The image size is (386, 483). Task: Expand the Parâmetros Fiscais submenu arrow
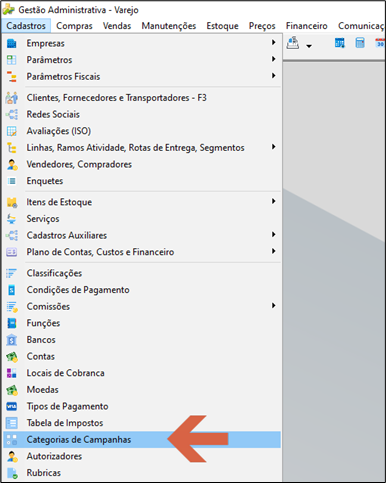pyautogui.click(x=273, y=76)
